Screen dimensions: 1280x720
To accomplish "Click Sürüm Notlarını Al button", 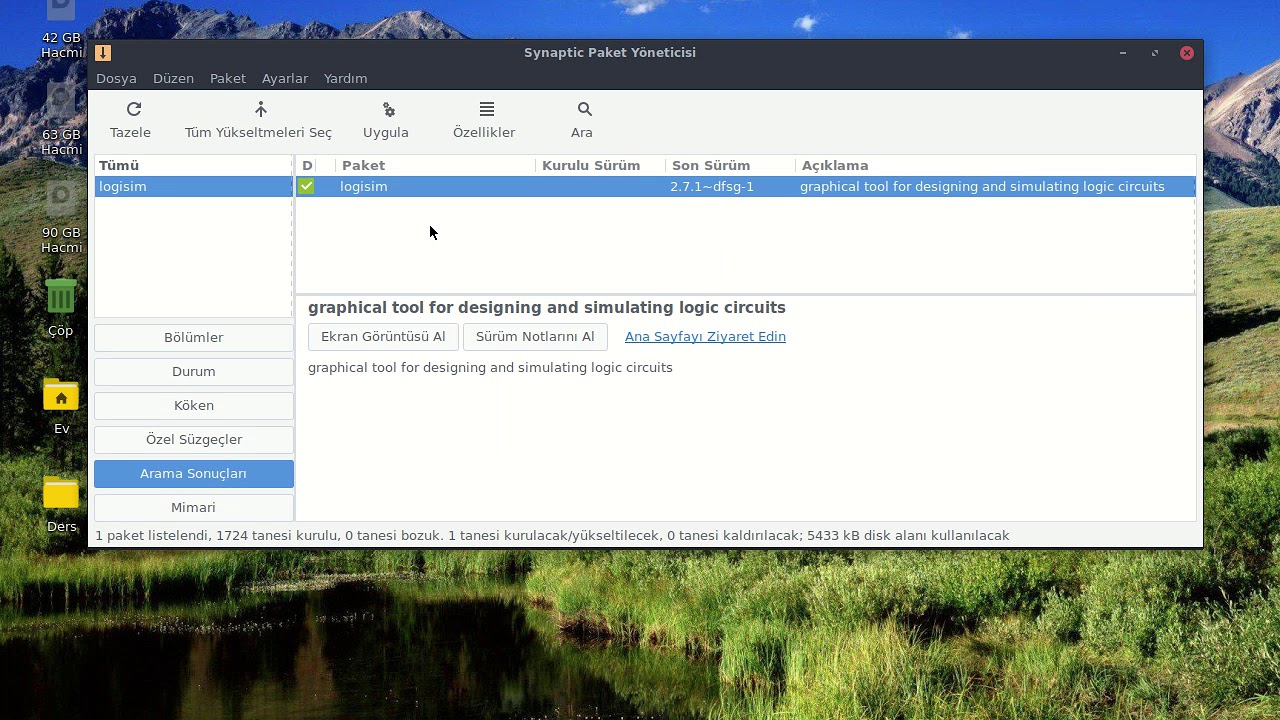I will click(x=535, y=337).
